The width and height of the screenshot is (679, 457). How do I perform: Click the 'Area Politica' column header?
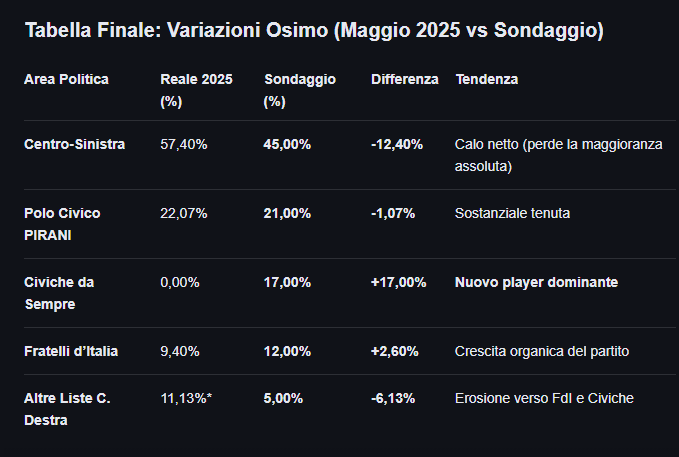[x=66, y=79]
